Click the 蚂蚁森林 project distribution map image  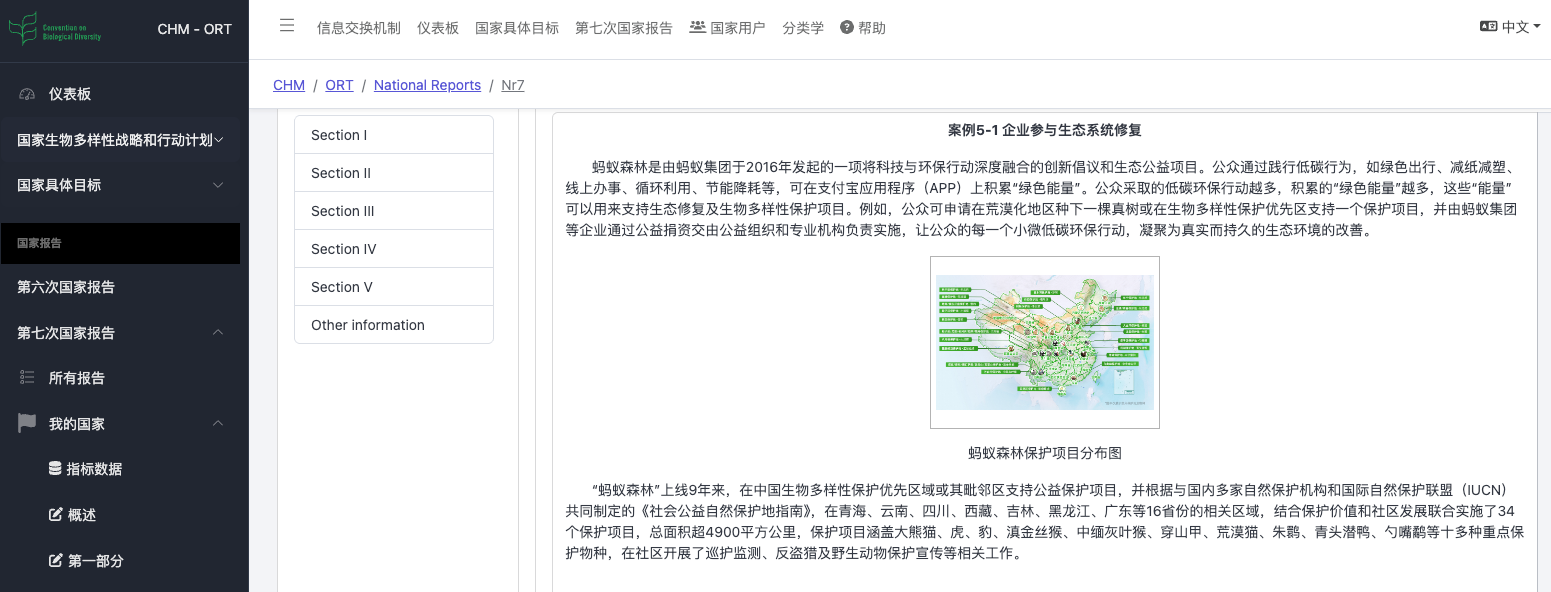[x=1044, y=342]
